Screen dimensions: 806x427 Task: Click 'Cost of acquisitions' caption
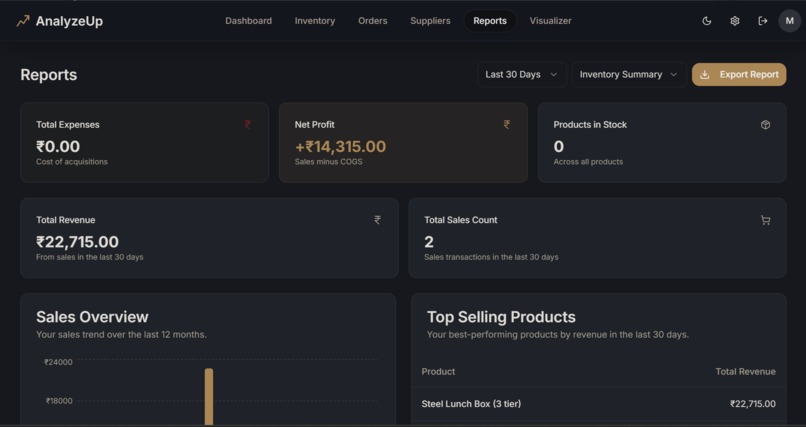[x=72, y=161]
